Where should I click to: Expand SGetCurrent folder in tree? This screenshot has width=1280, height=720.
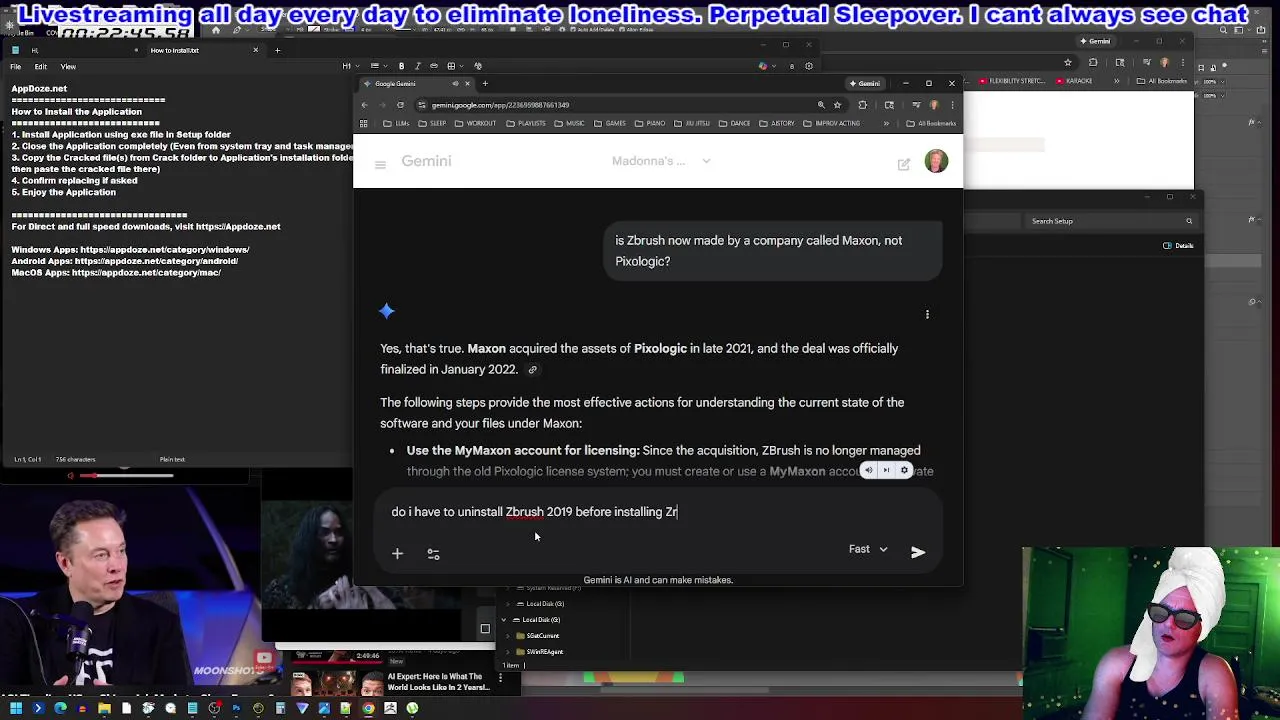(507, 636)
